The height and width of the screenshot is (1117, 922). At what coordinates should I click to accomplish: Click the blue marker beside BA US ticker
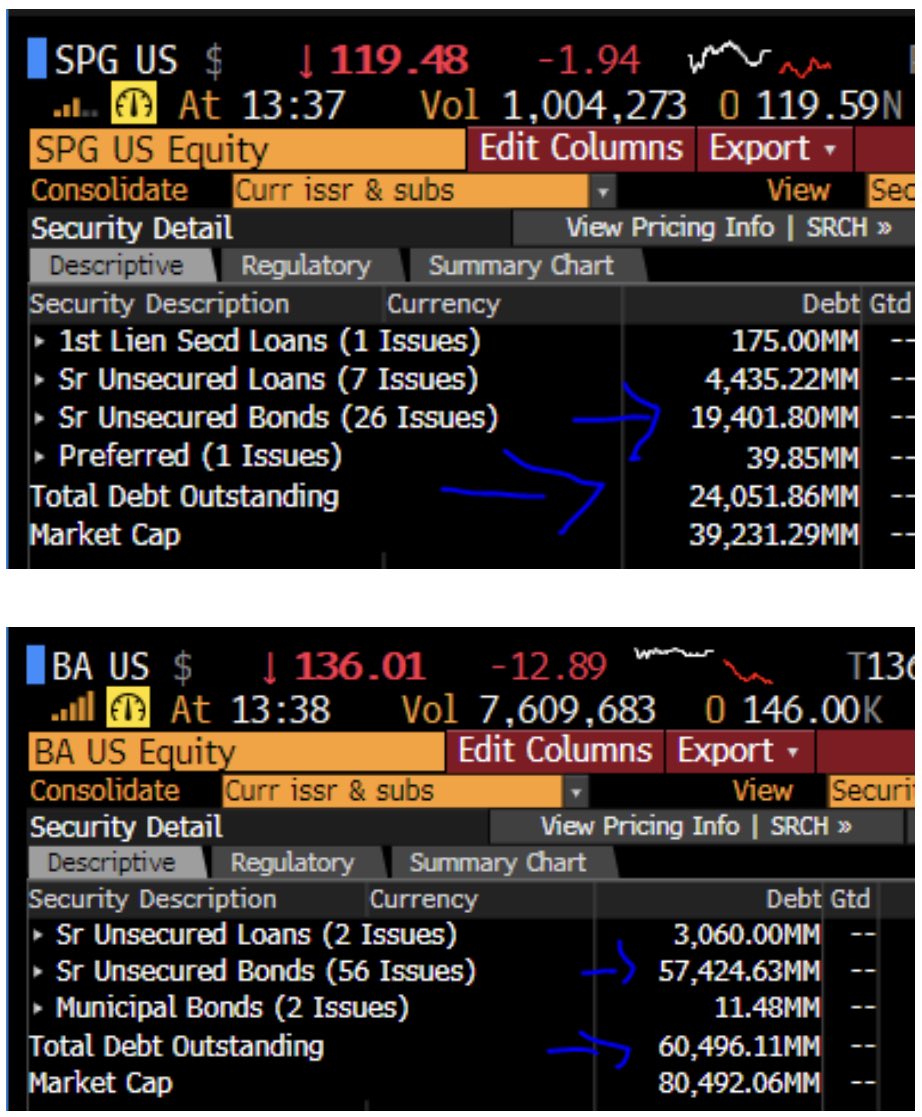(36, 664)
